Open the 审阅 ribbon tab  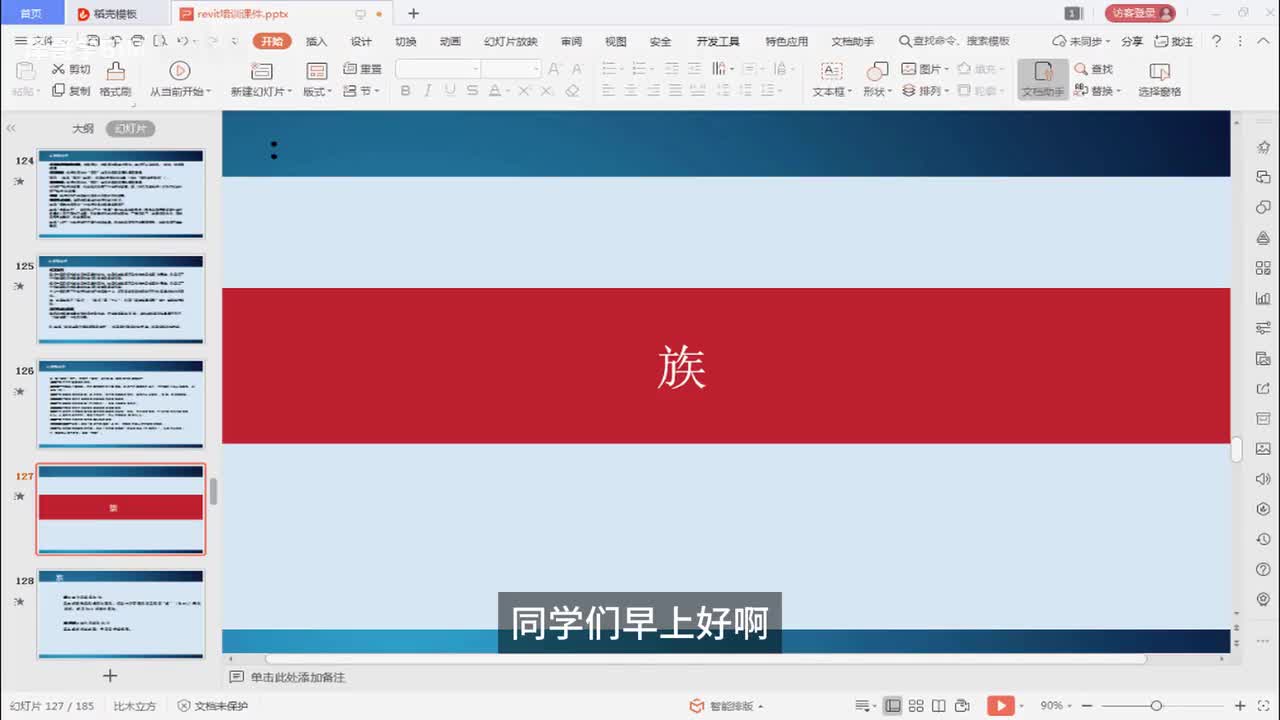(x=571, y=41)
